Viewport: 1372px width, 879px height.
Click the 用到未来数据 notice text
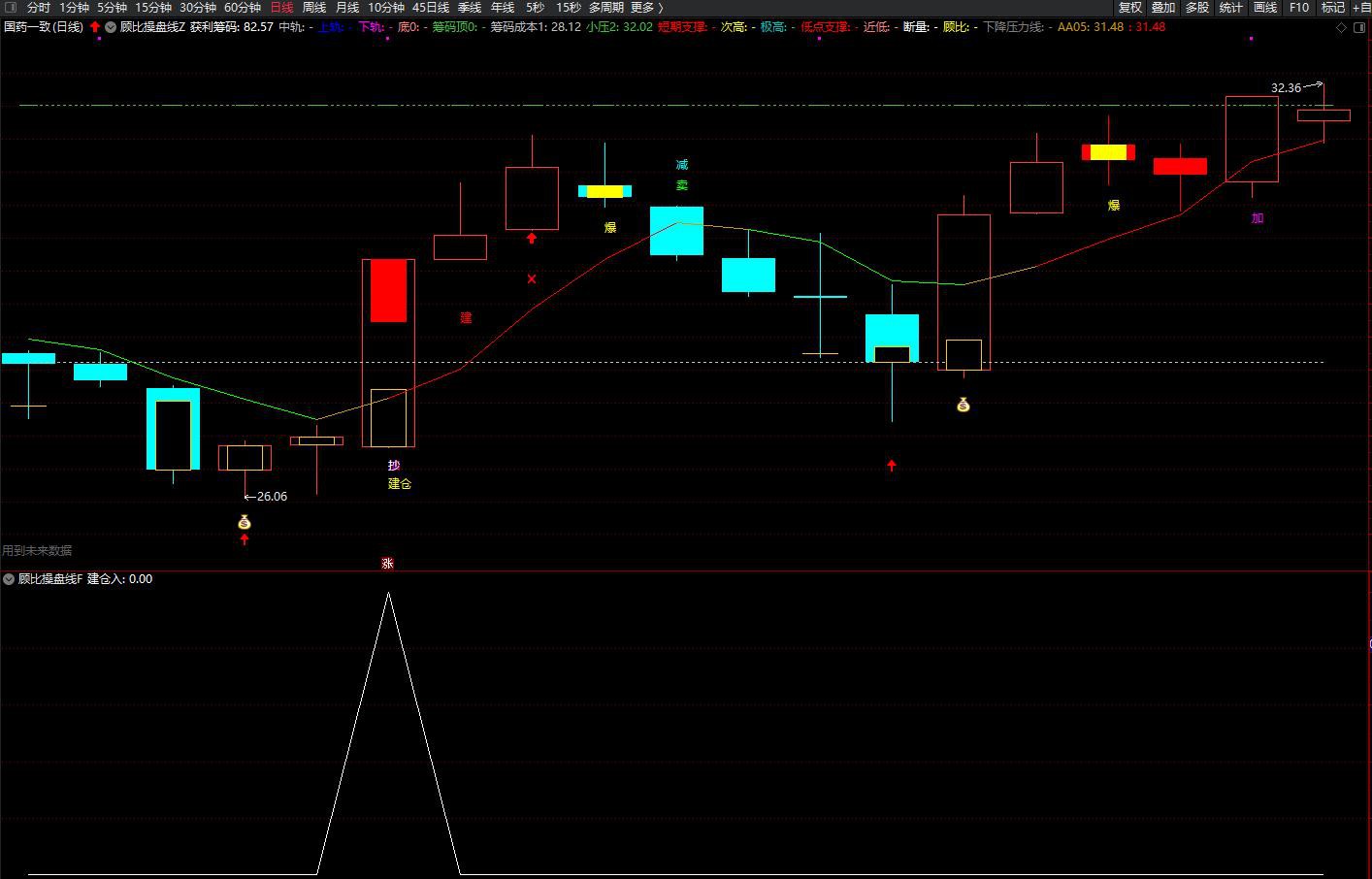(x=37, y=550)
